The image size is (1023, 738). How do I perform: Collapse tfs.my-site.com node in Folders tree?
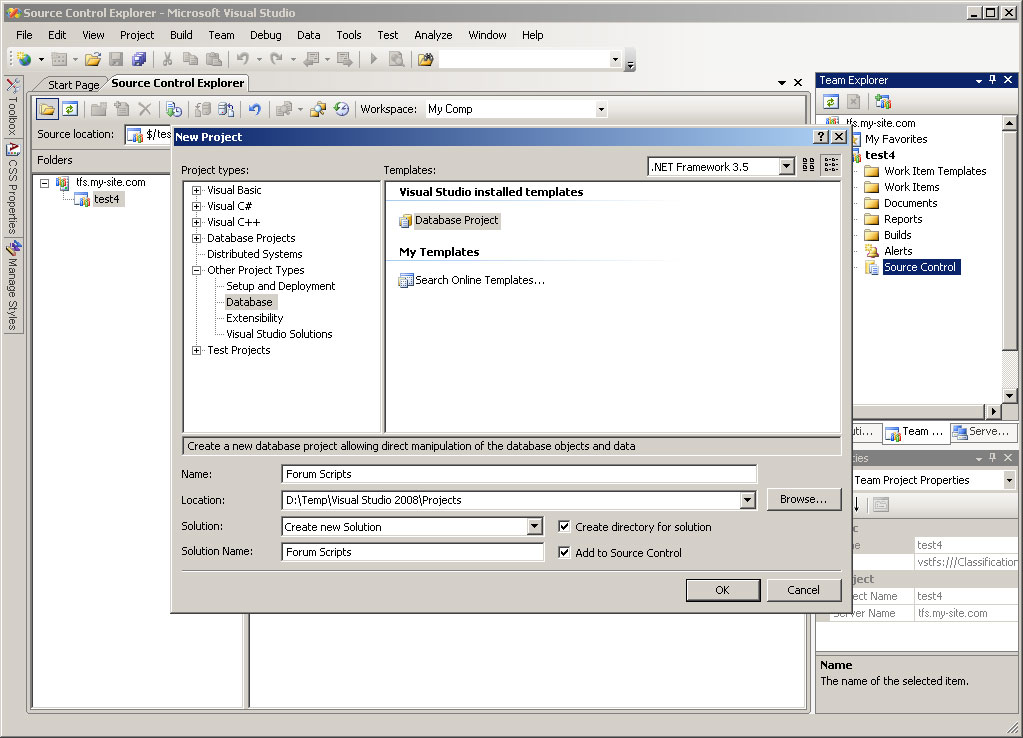pos(44,183)
